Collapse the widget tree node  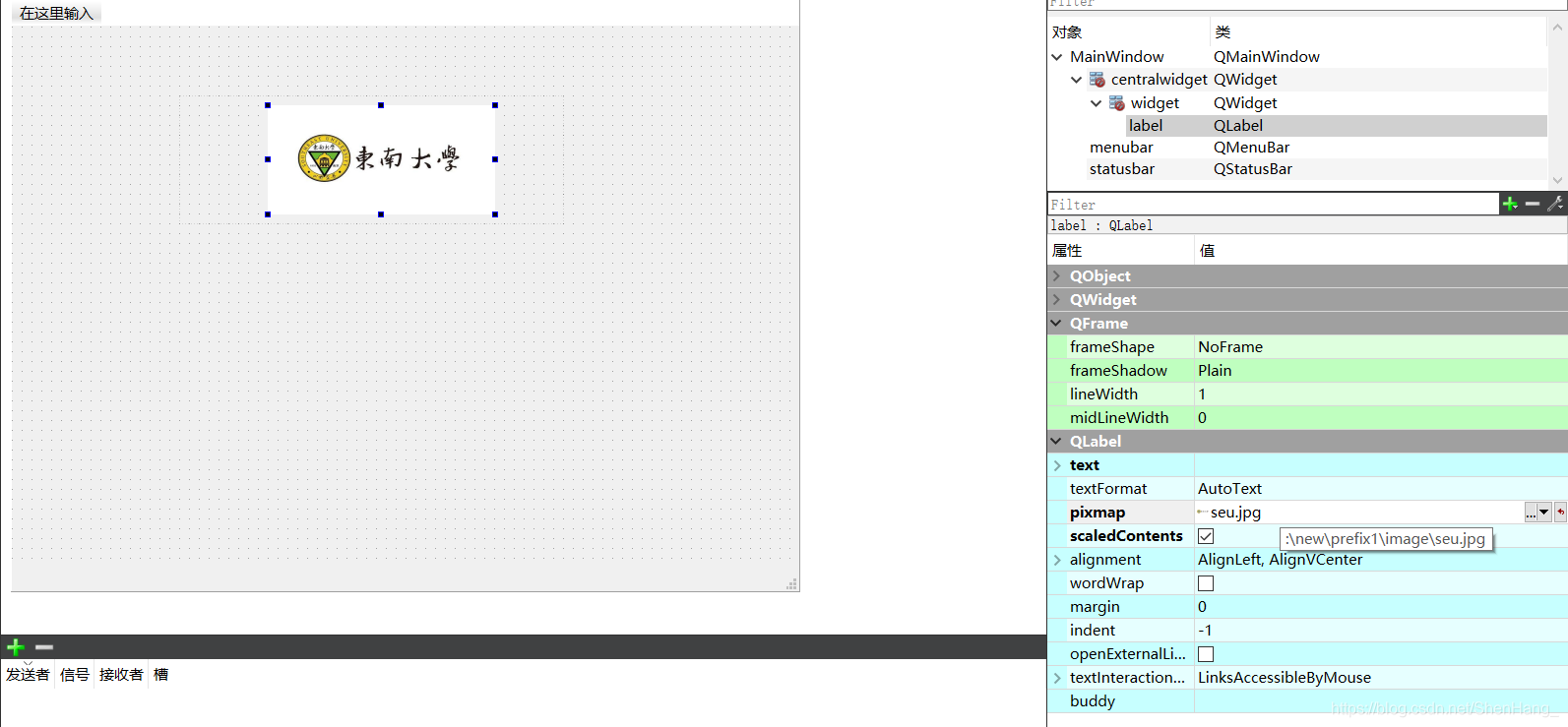pos(1097,102)
